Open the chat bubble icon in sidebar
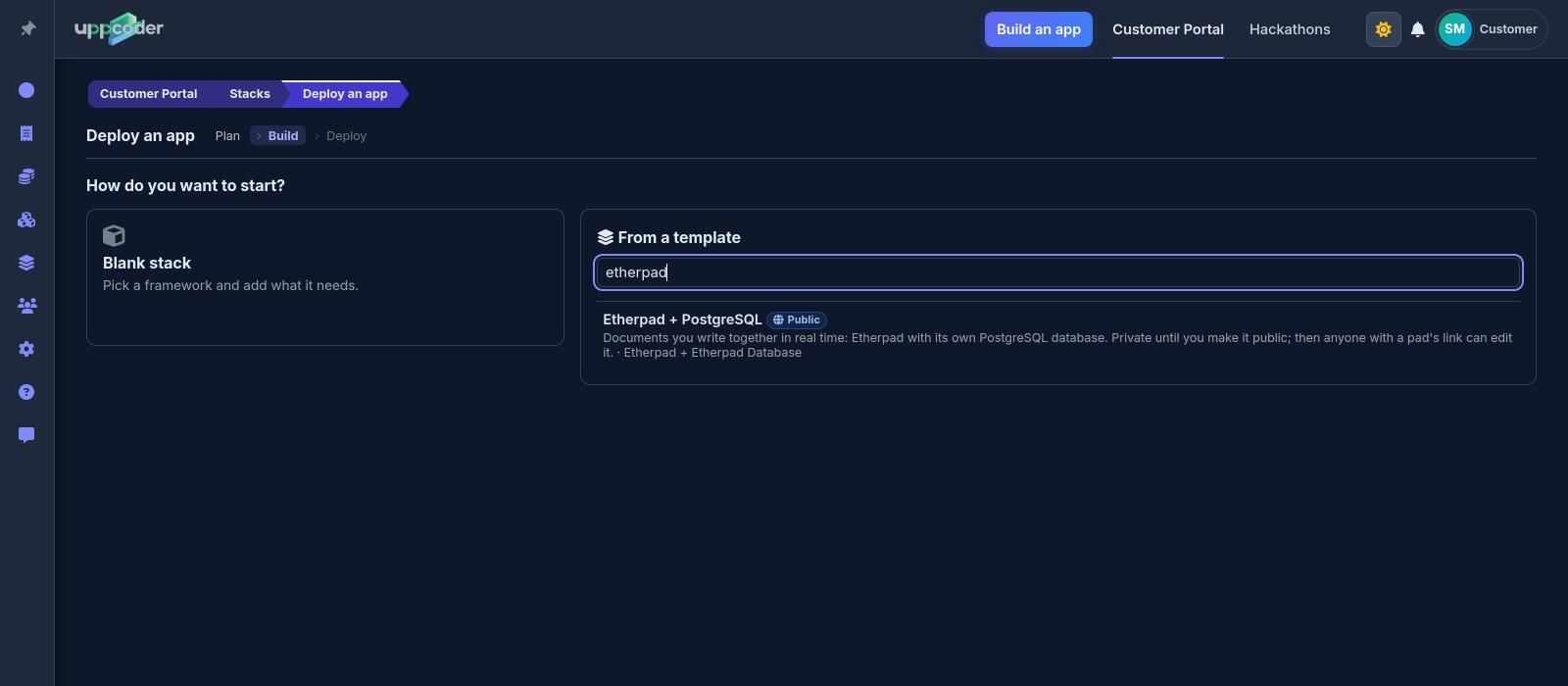The image size is (1568, 686). click(26, 435)
